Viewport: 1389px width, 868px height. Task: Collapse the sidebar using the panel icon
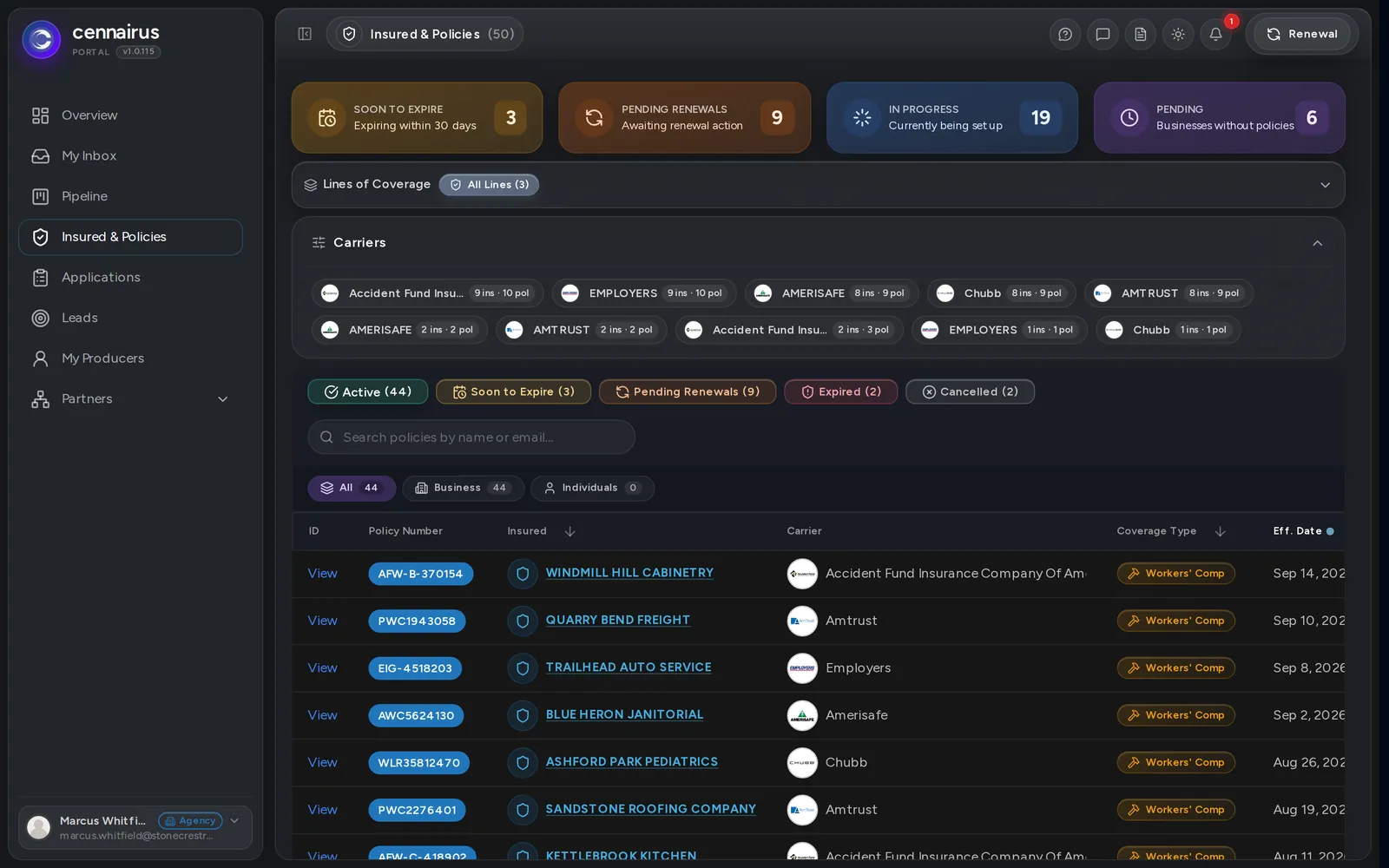tap(305, 34)
